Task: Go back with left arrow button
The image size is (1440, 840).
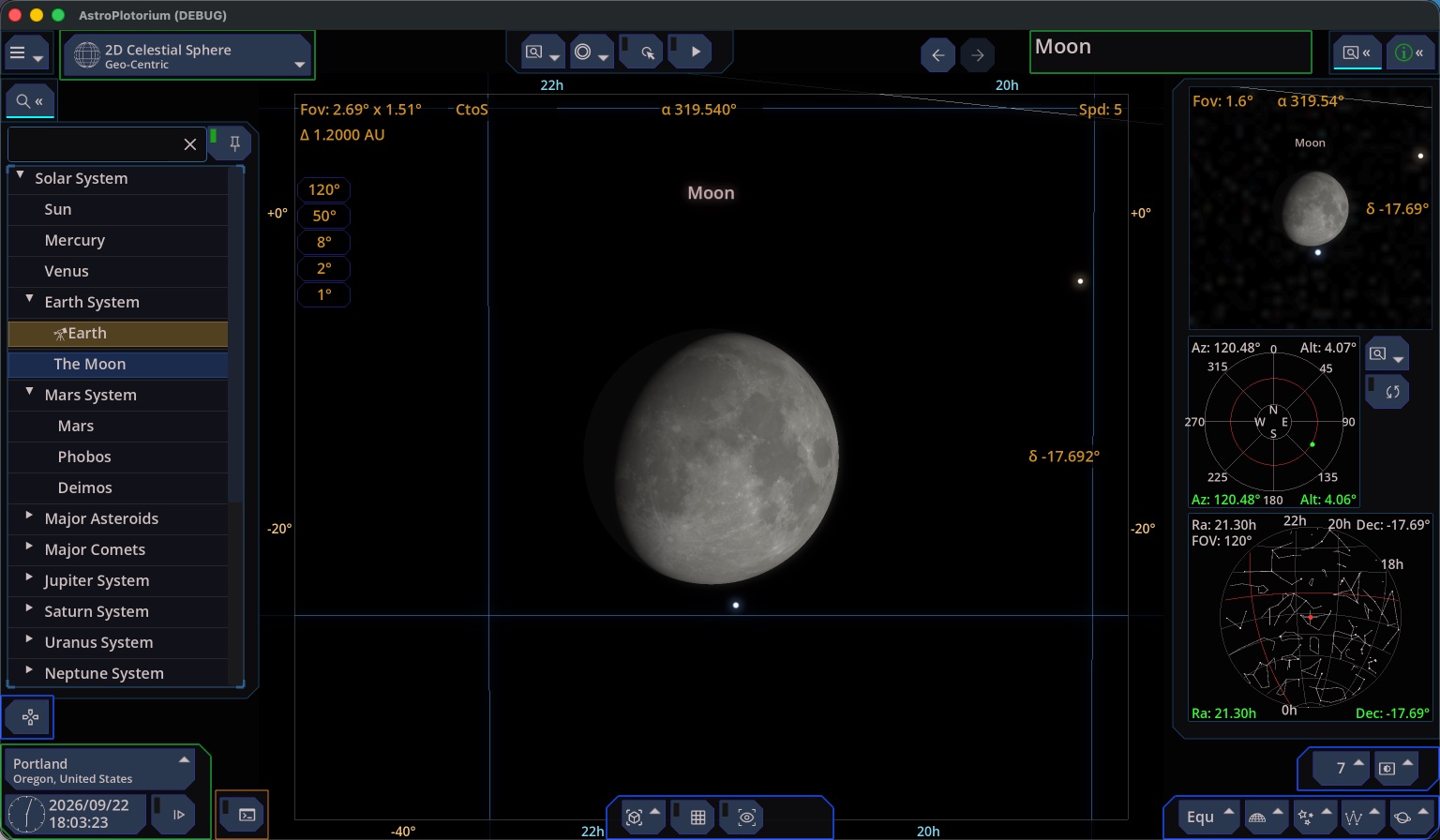Action: 937,55
